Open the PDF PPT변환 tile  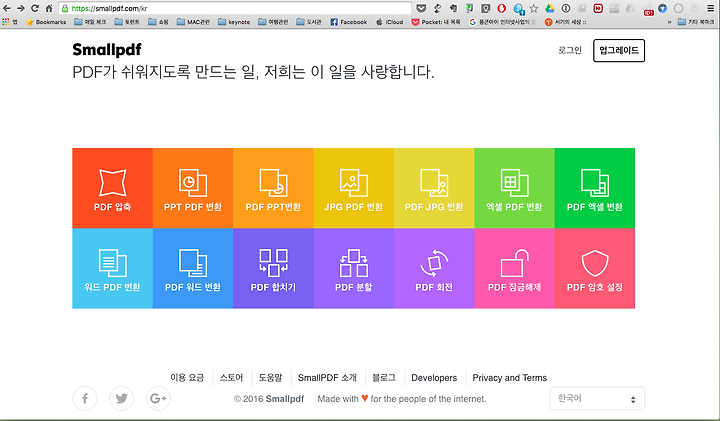click(273, 188)
